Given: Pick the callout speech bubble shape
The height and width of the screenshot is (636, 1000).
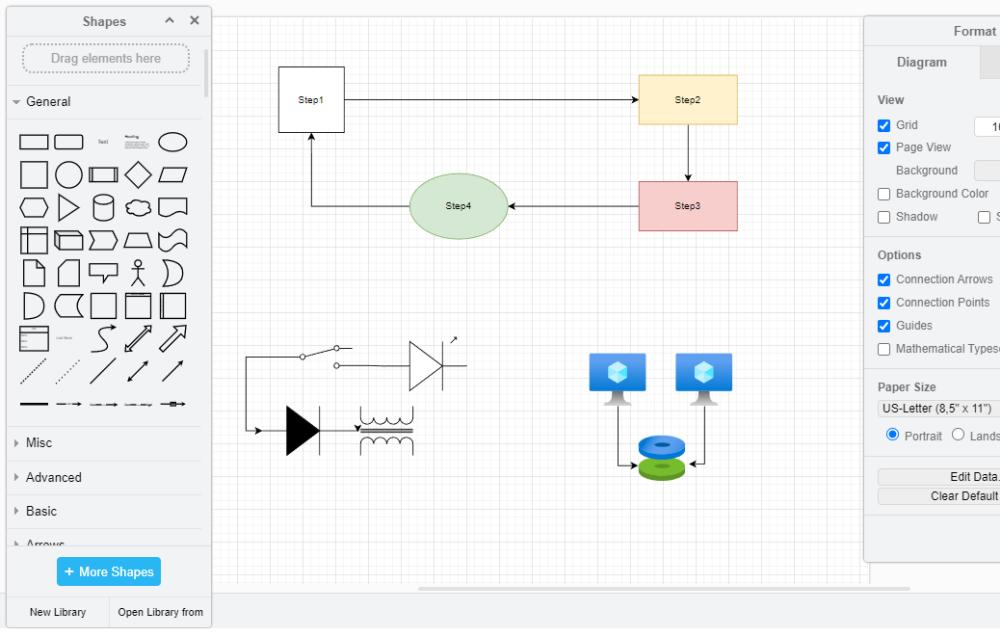Looking at the screenshot, I should pyautogui.click(x=103, y=273).
